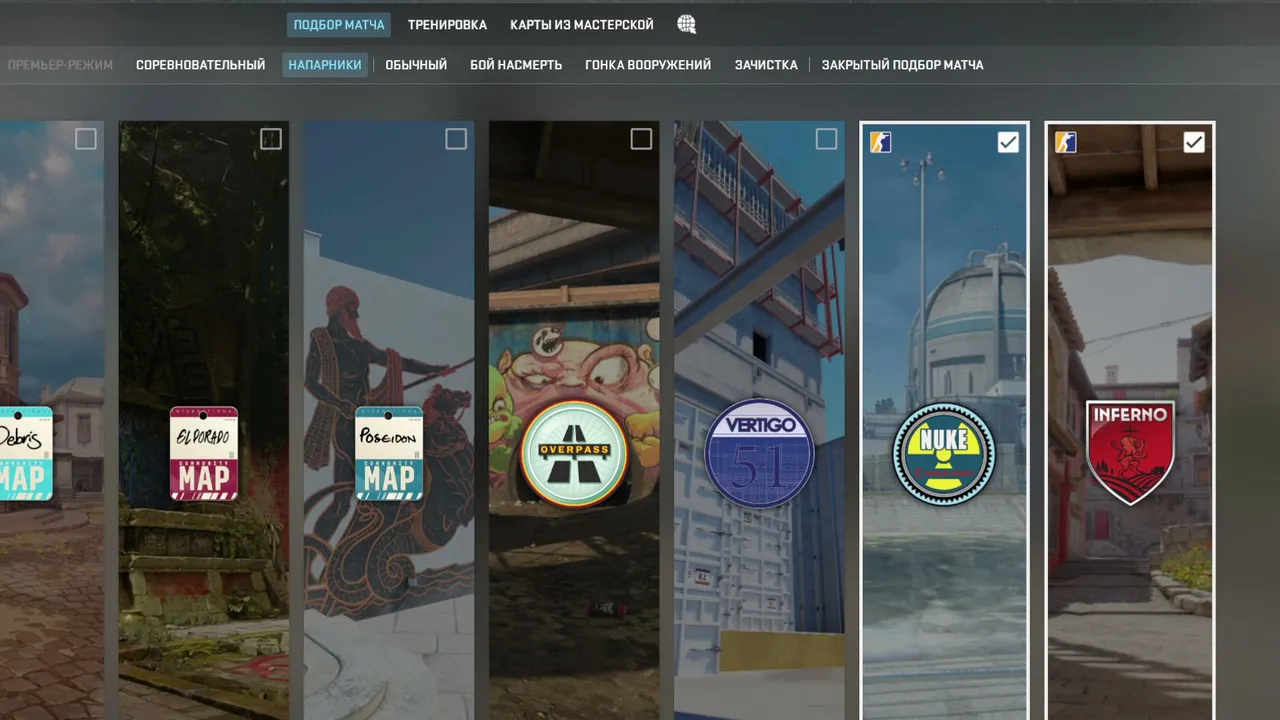Switch to the ТРЕНИРОВКА tab

point(447,25)
